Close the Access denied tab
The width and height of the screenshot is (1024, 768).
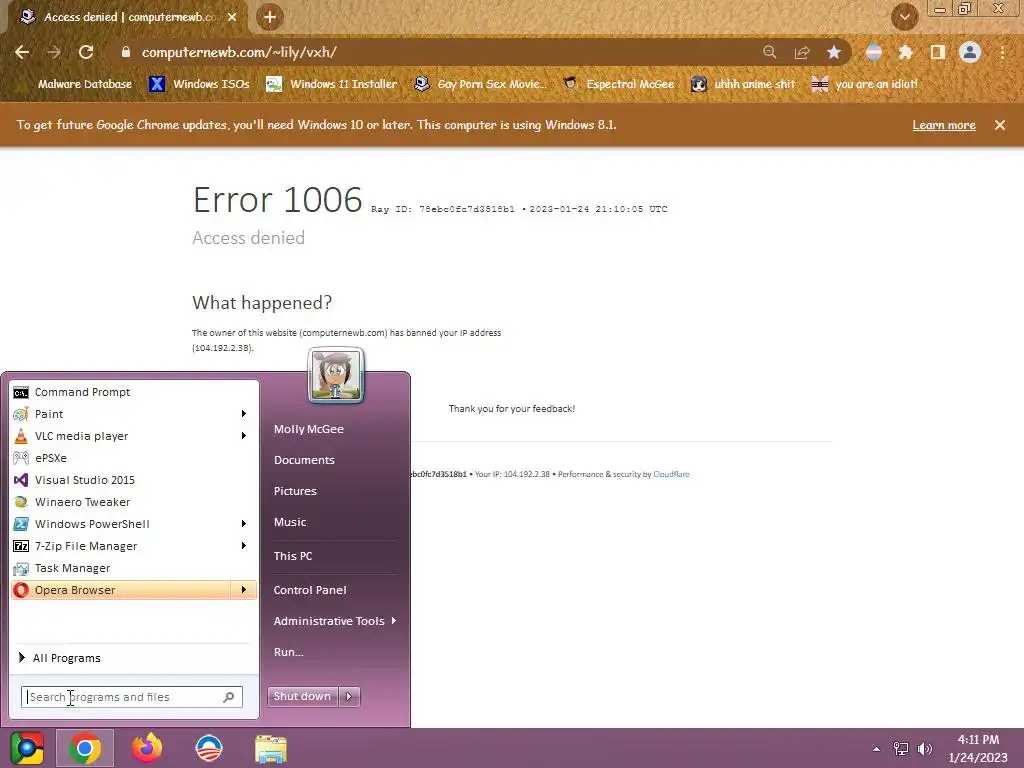232,17
